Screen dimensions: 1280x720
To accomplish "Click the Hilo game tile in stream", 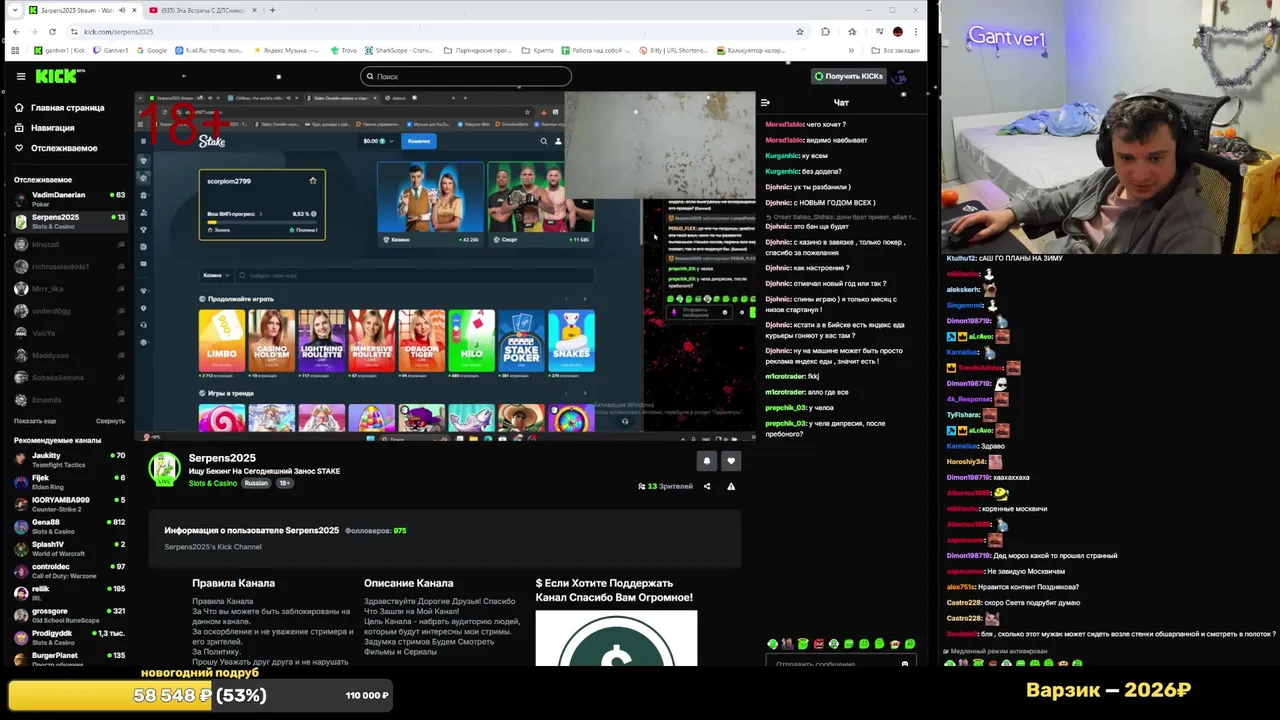I will [471, 340].
